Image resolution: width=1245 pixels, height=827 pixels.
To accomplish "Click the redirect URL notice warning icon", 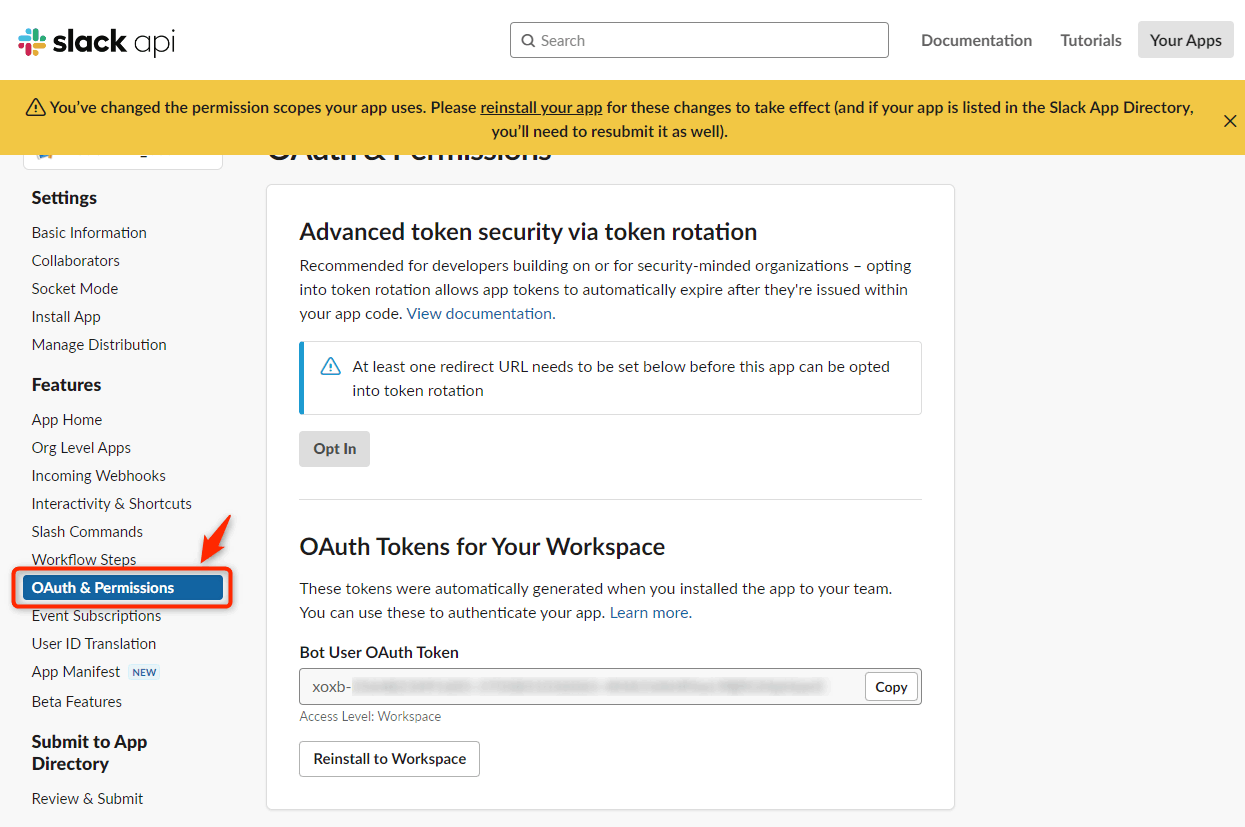I will click(330, 367).
